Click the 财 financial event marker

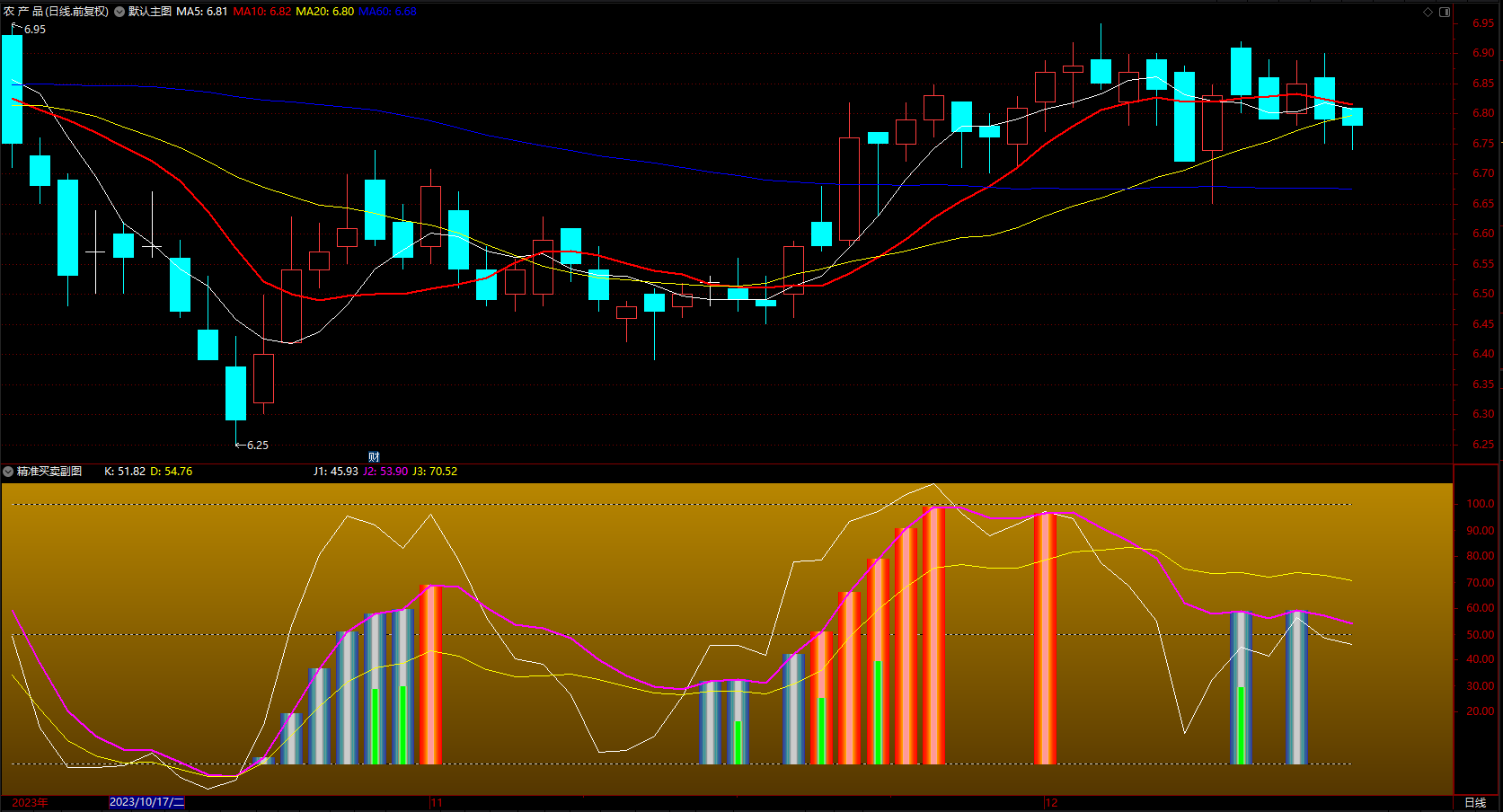coord(374,457)
